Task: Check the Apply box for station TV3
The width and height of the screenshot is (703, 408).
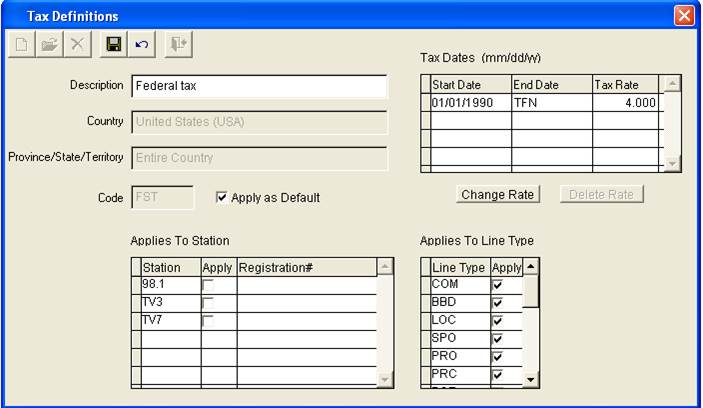Action: tap(208, 303)
